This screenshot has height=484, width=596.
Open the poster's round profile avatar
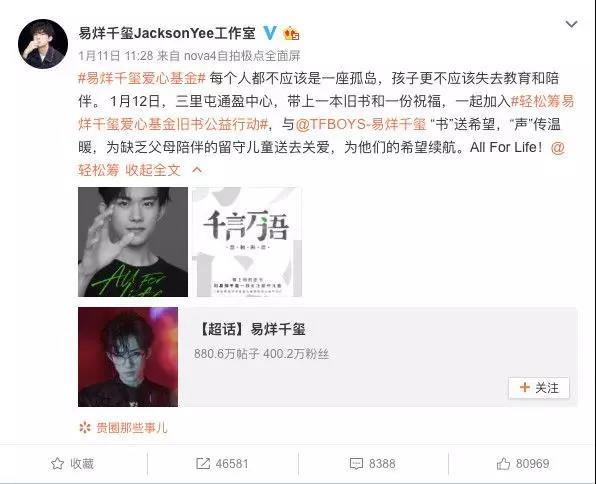(x=43, y=44)
